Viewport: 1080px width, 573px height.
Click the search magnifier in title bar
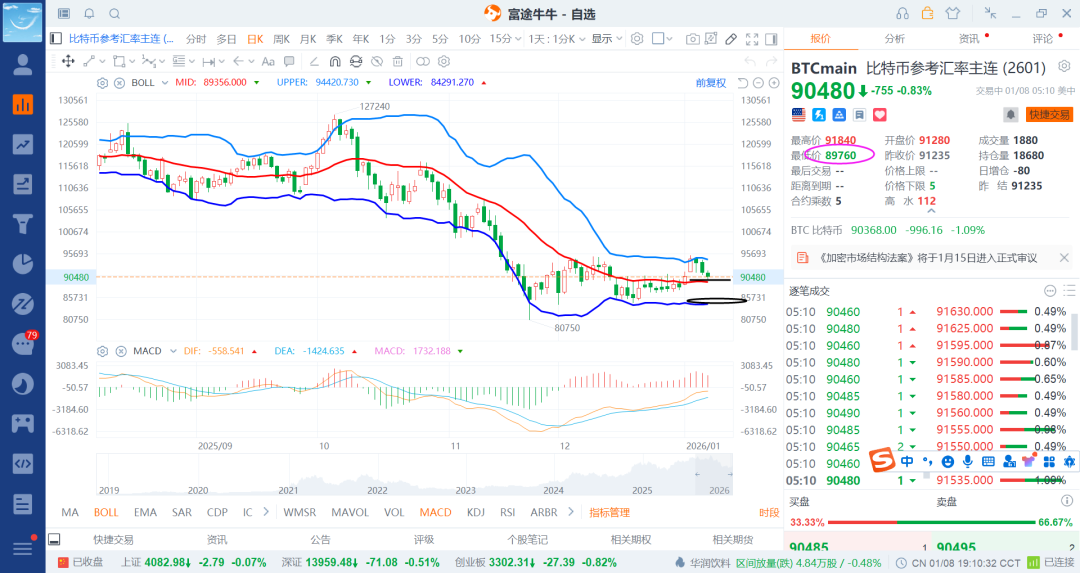click(x=114, y=13)
